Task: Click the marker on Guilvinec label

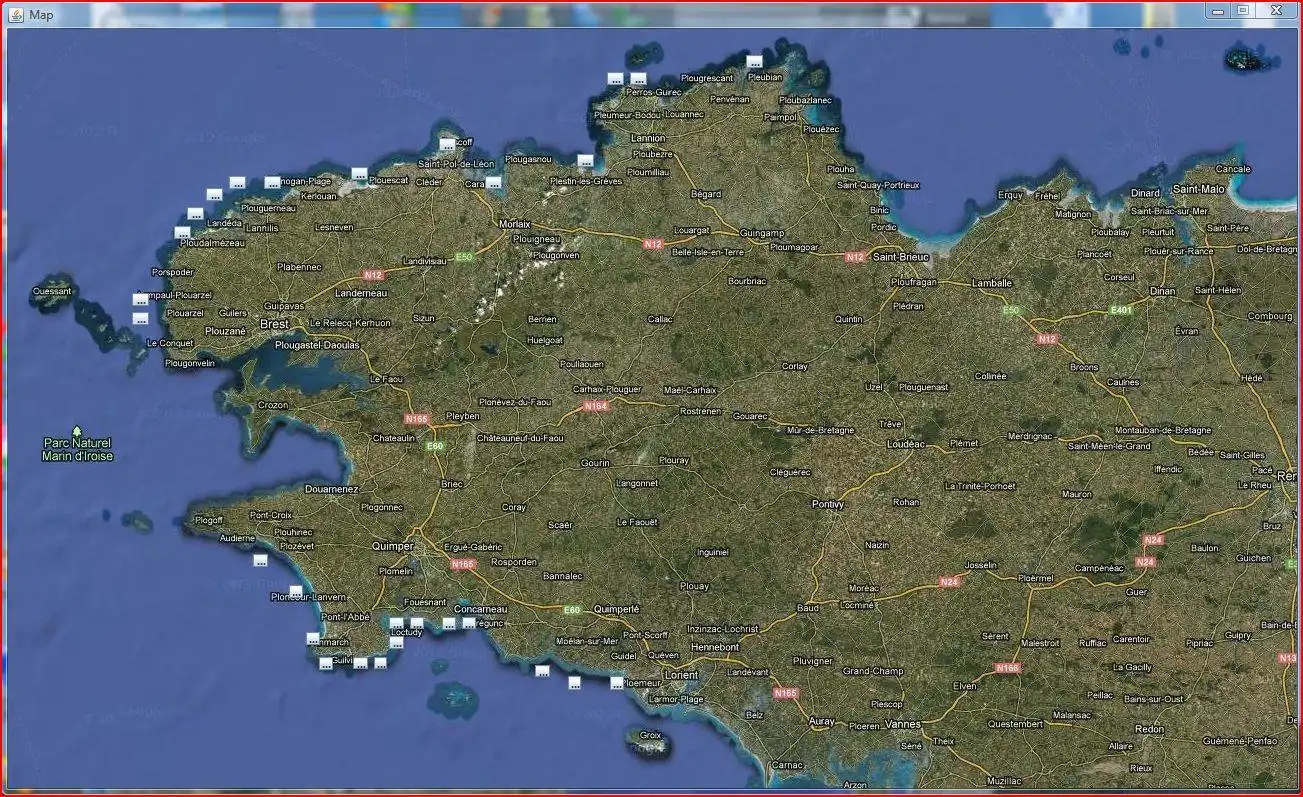Action: click(326, 663)
